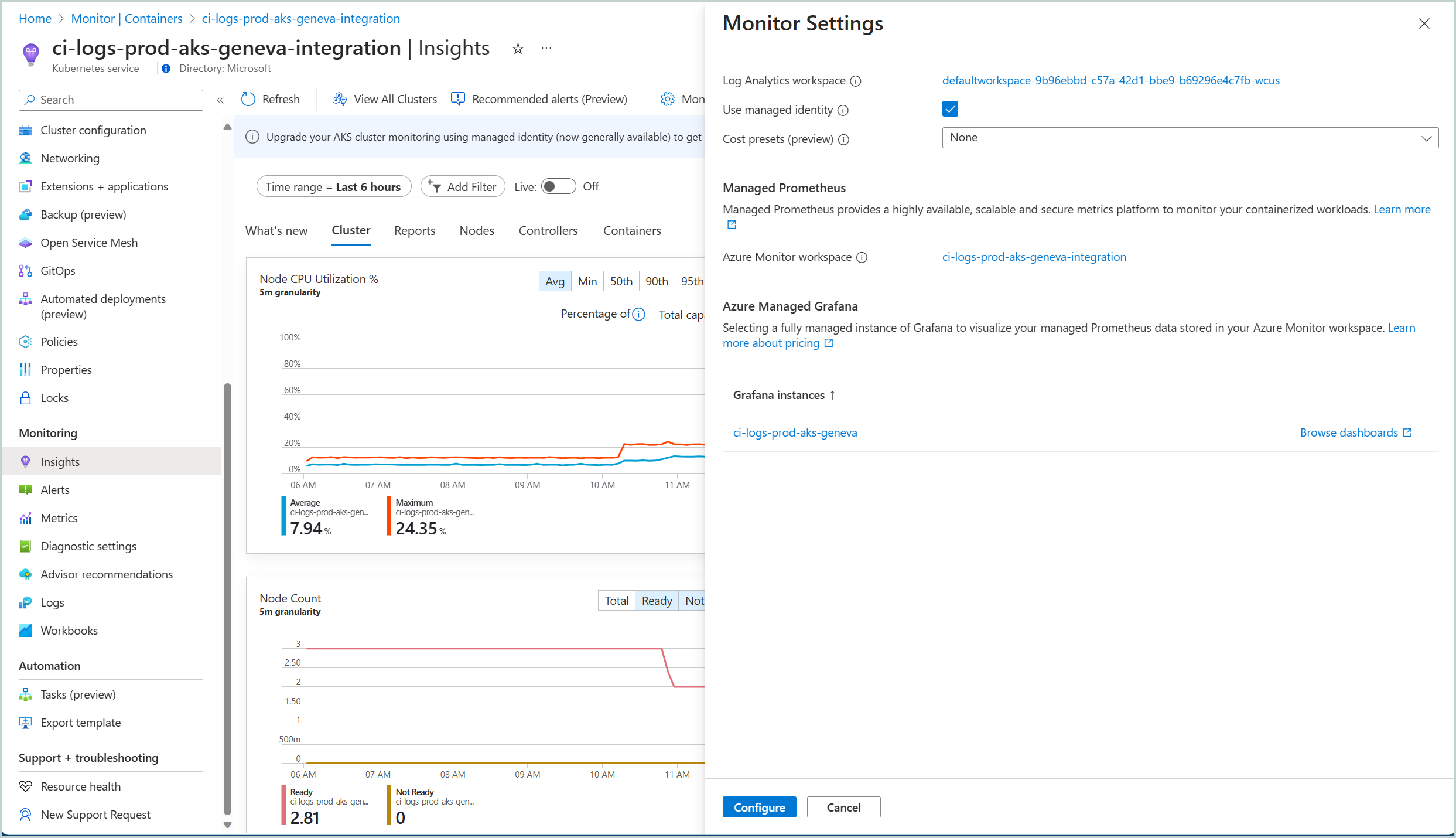Switch to the Nodes tab
The width and height of the screenshot is (1456, 838).
477,230
